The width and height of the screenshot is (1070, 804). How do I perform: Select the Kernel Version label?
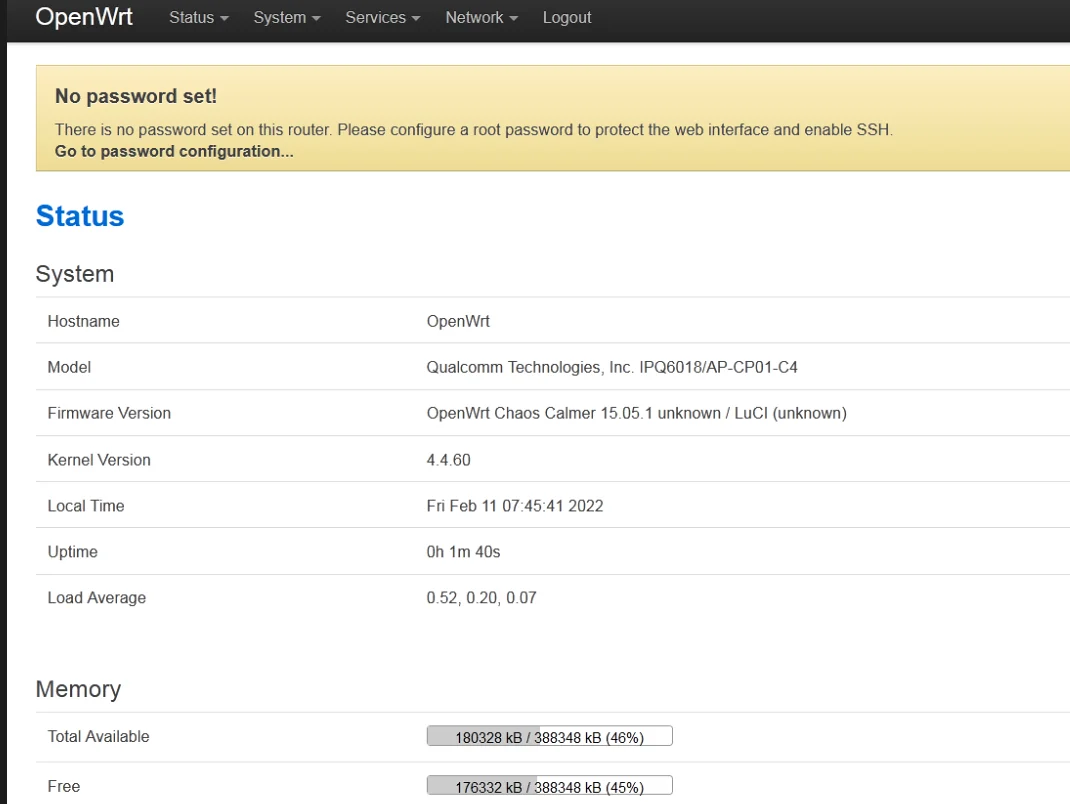pyautogui.click(x=99, y=460)
